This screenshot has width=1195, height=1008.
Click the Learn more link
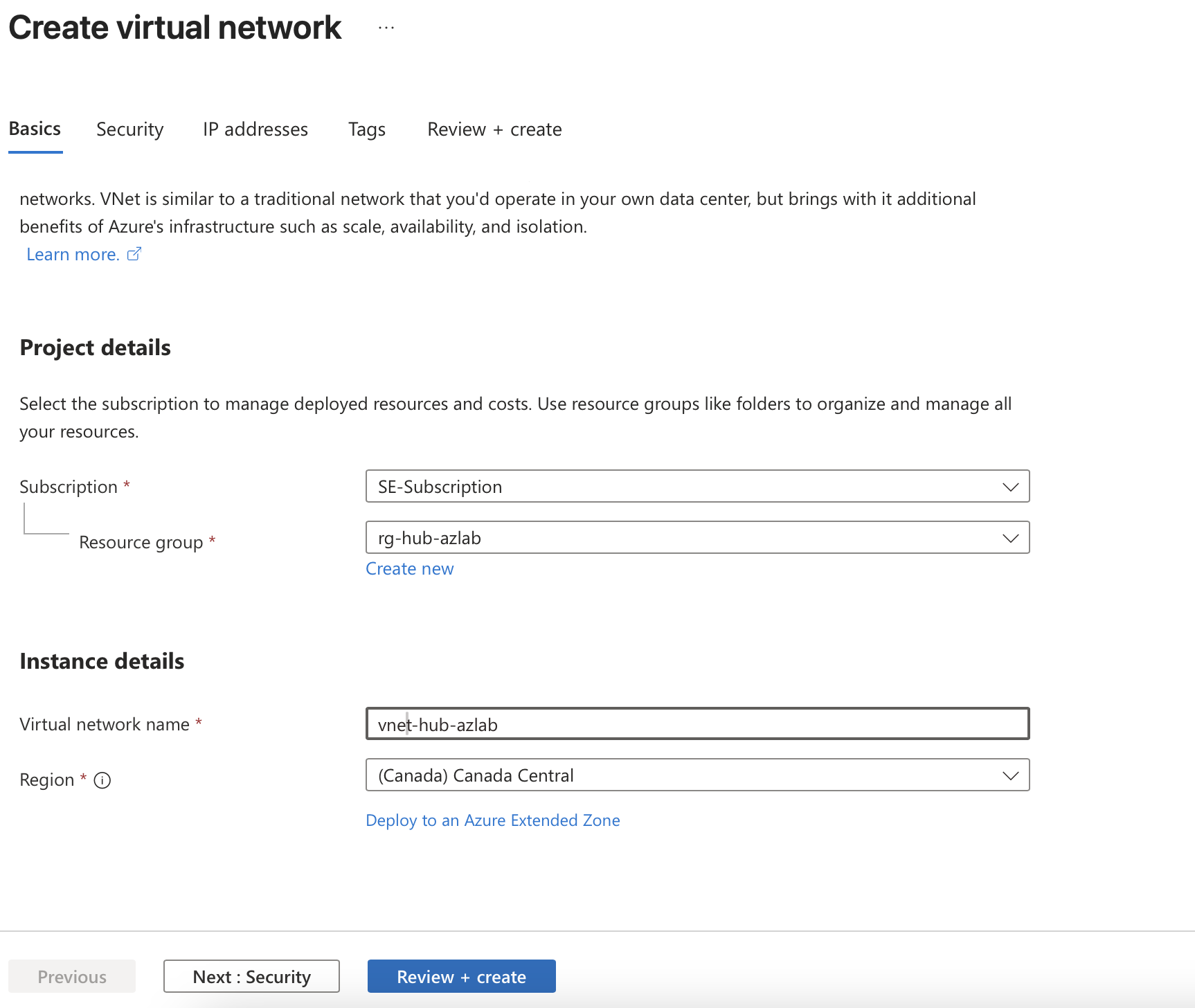[x=73, y=254]
